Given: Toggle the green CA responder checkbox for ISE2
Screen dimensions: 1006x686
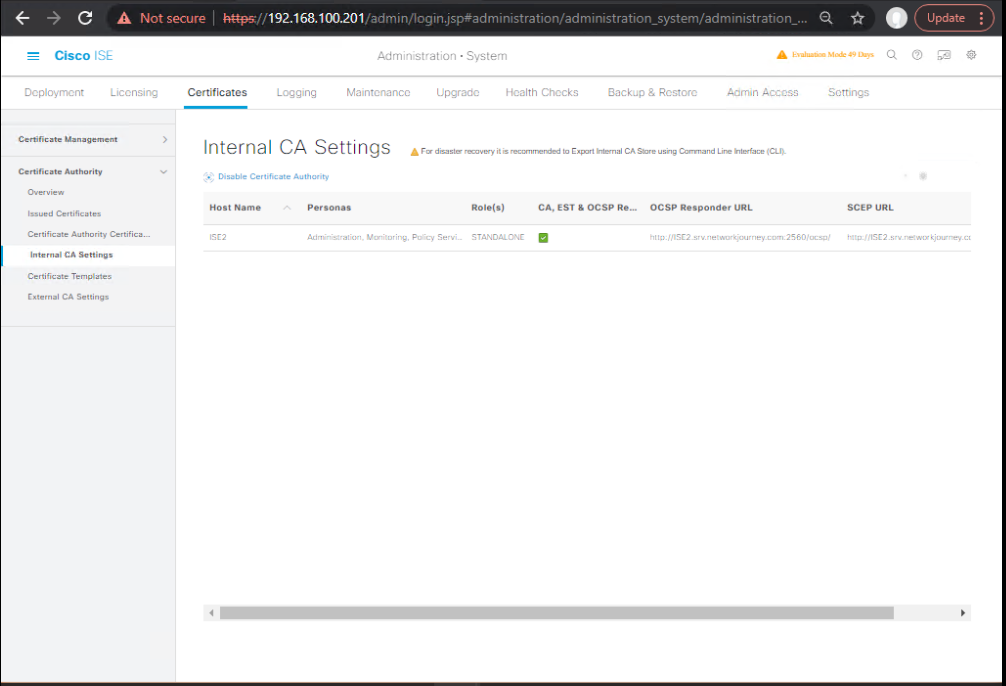Looking at the screenshot, I should (543, 238).
